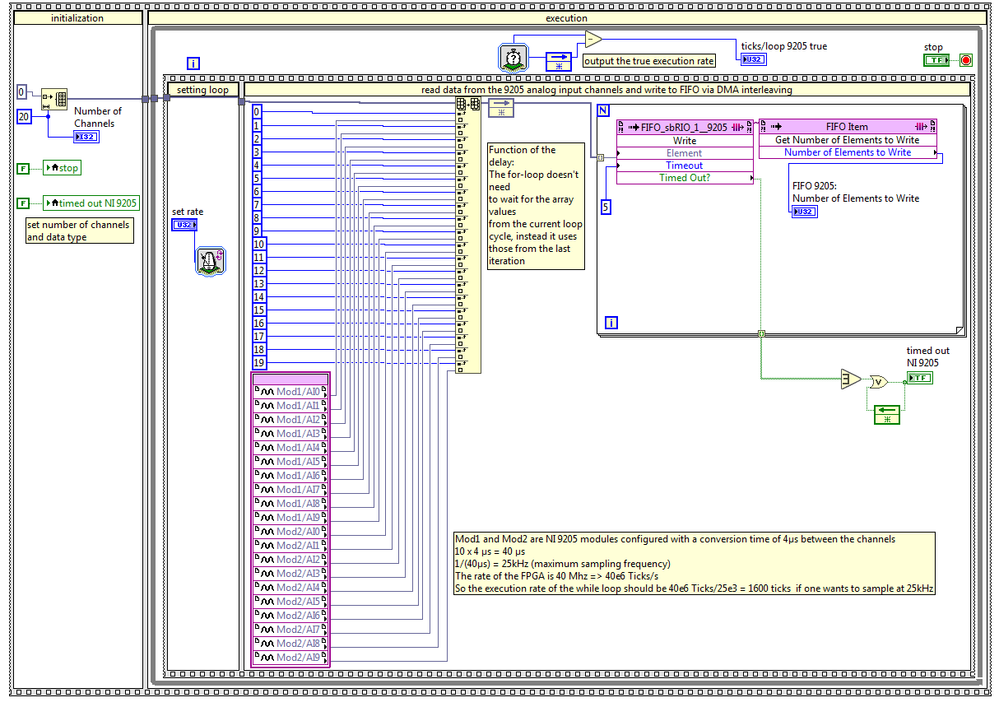The height and width of the screenshot is (703, 999).
Task: Select the numeric constant 20
Action: (x=24, y=117)
